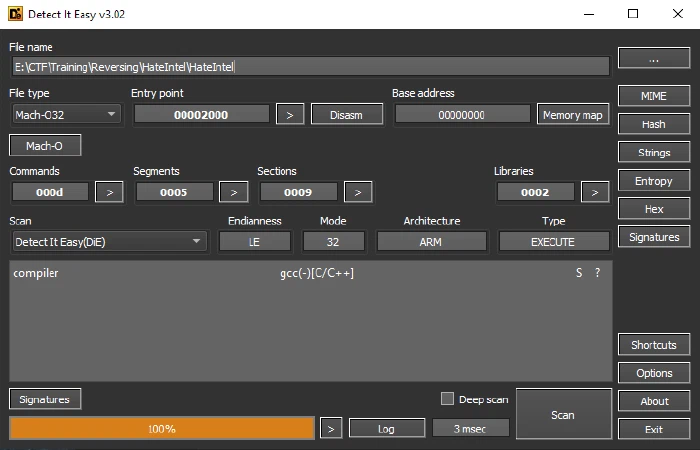Click the Sections value 0009
Viewport: 700px width, 450px height.
[299, 192]
